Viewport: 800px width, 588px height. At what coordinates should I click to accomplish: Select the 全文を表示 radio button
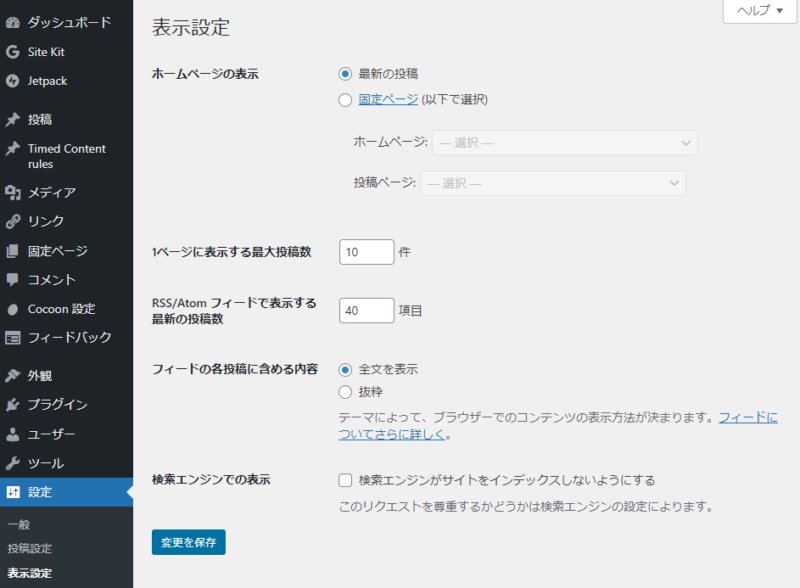point(345,370)
